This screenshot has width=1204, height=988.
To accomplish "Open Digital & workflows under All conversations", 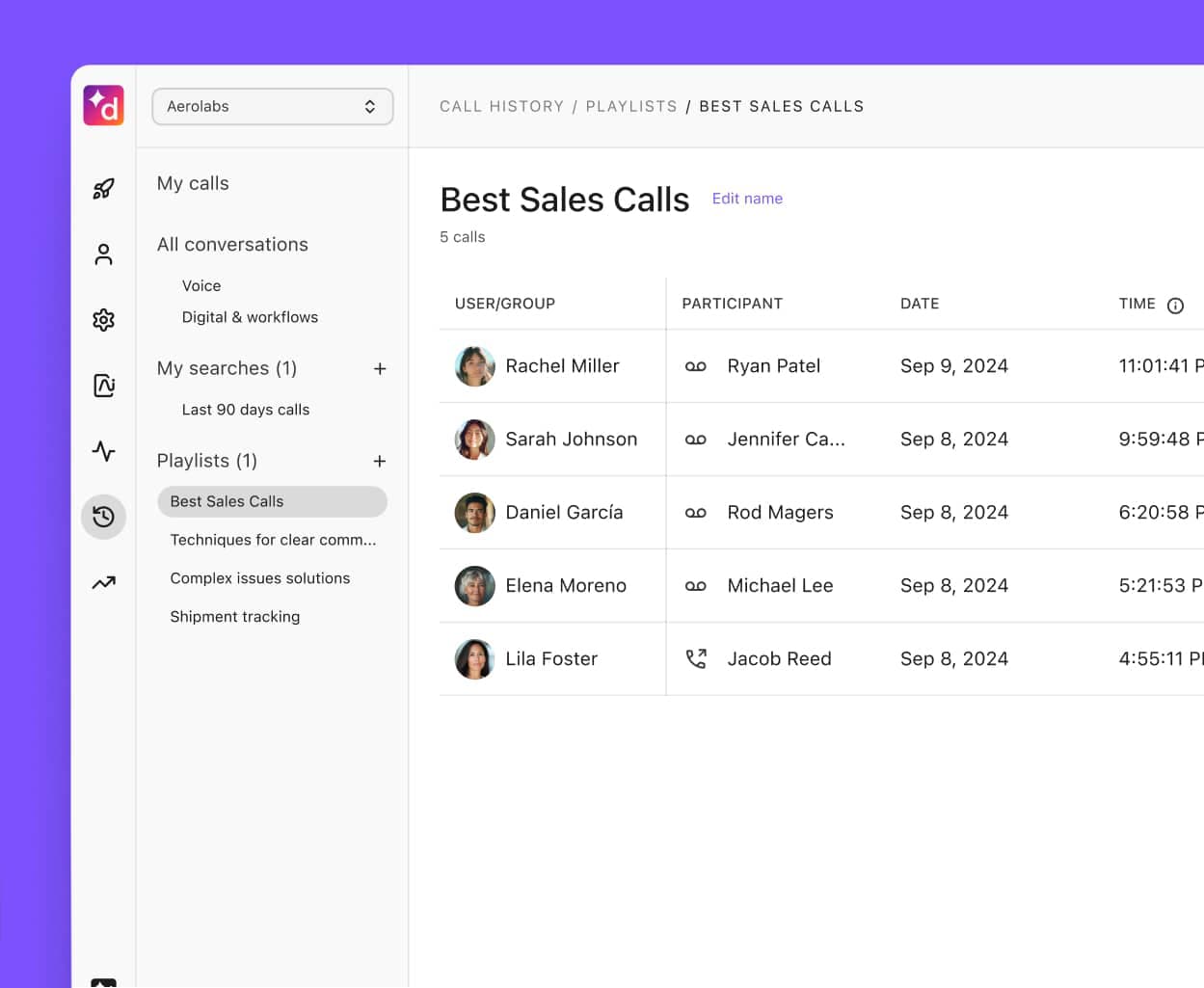I will [250, 316].
